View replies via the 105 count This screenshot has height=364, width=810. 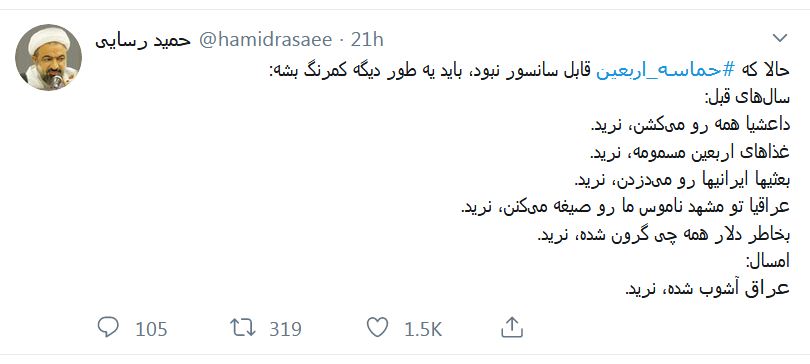[151, 329]
